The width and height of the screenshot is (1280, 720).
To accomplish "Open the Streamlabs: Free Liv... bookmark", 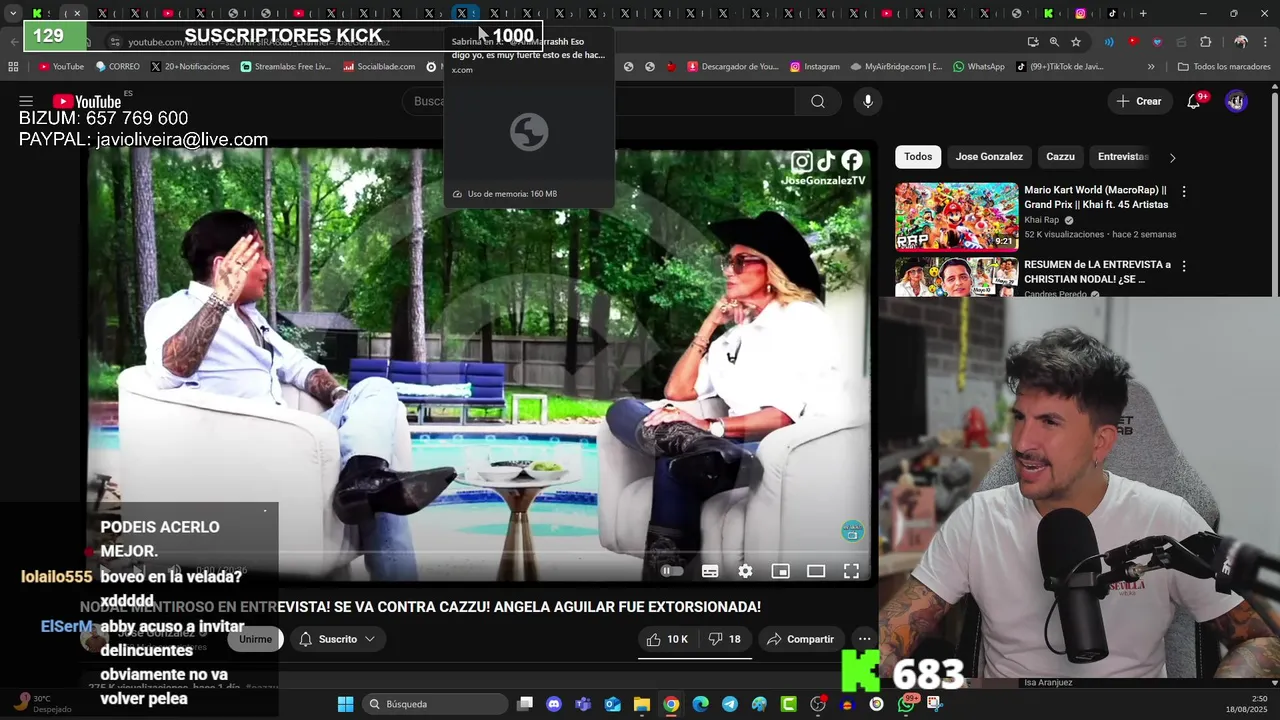I will point(285,67).
